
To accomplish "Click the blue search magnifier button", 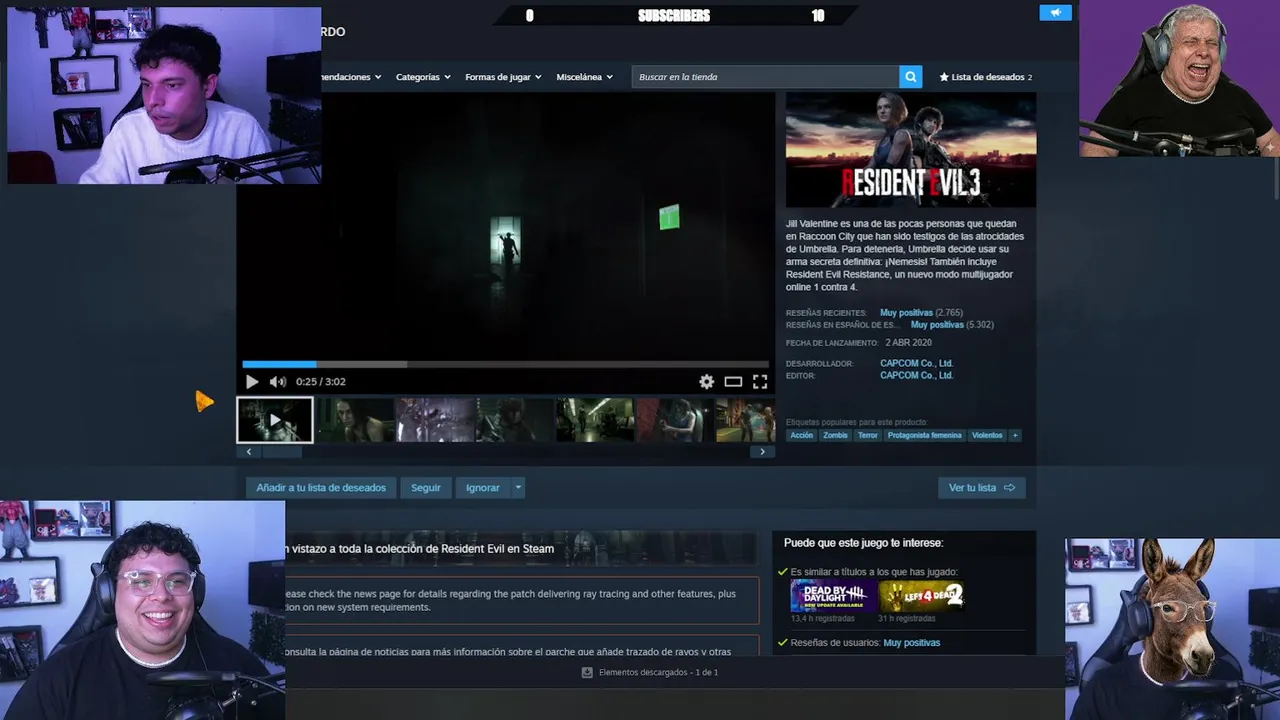I will click(x=910, y=77).
